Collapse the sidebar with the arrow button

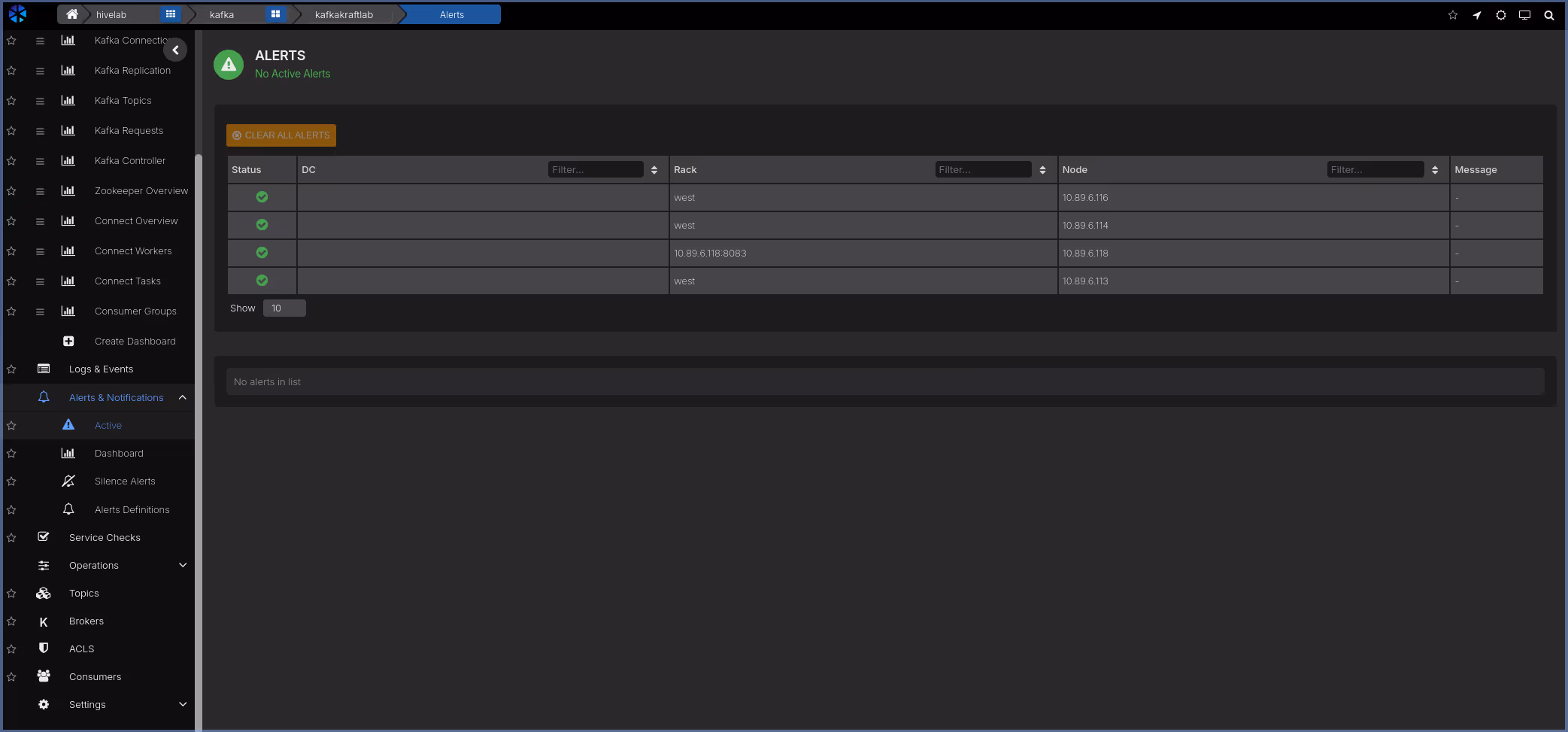[175, 50]
